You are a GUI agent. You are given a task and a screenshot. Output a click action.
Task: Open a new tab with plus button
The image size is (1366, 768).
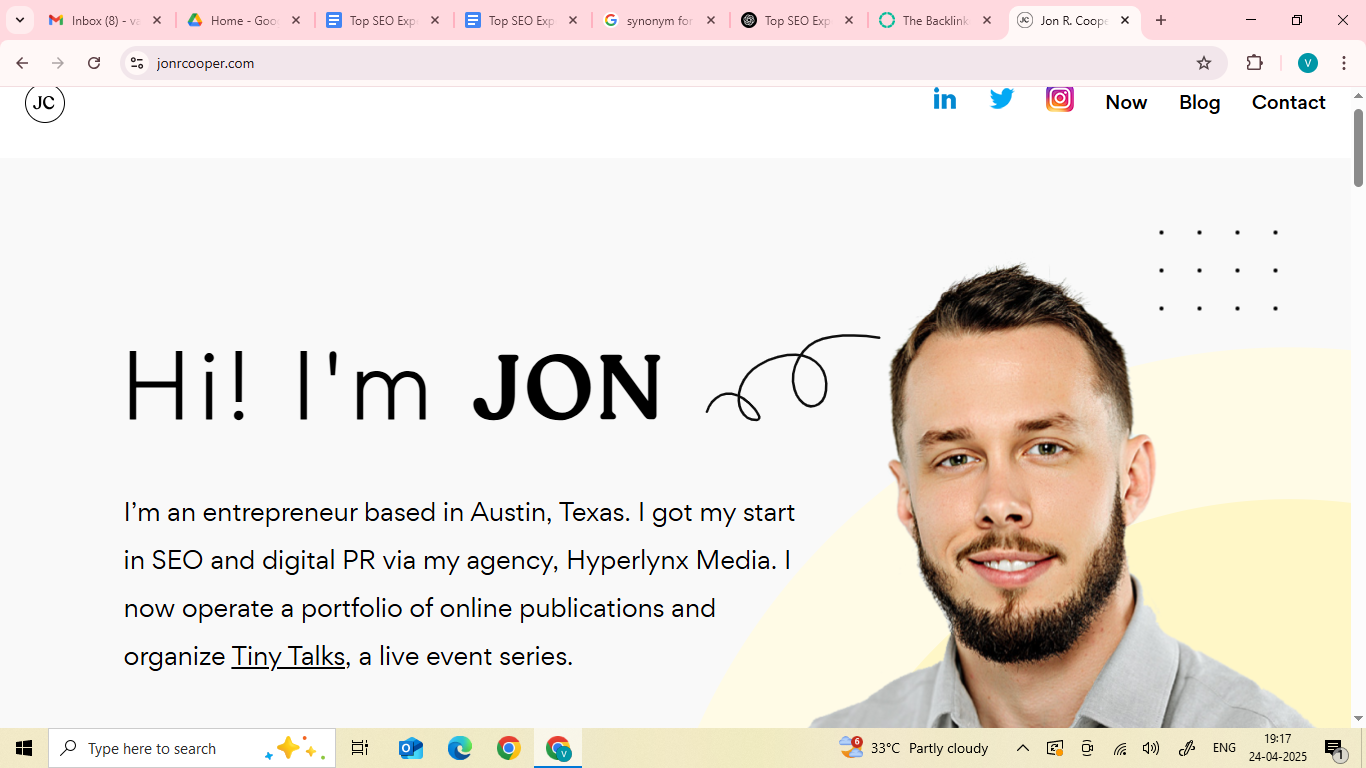click(x=1161, y=20)
